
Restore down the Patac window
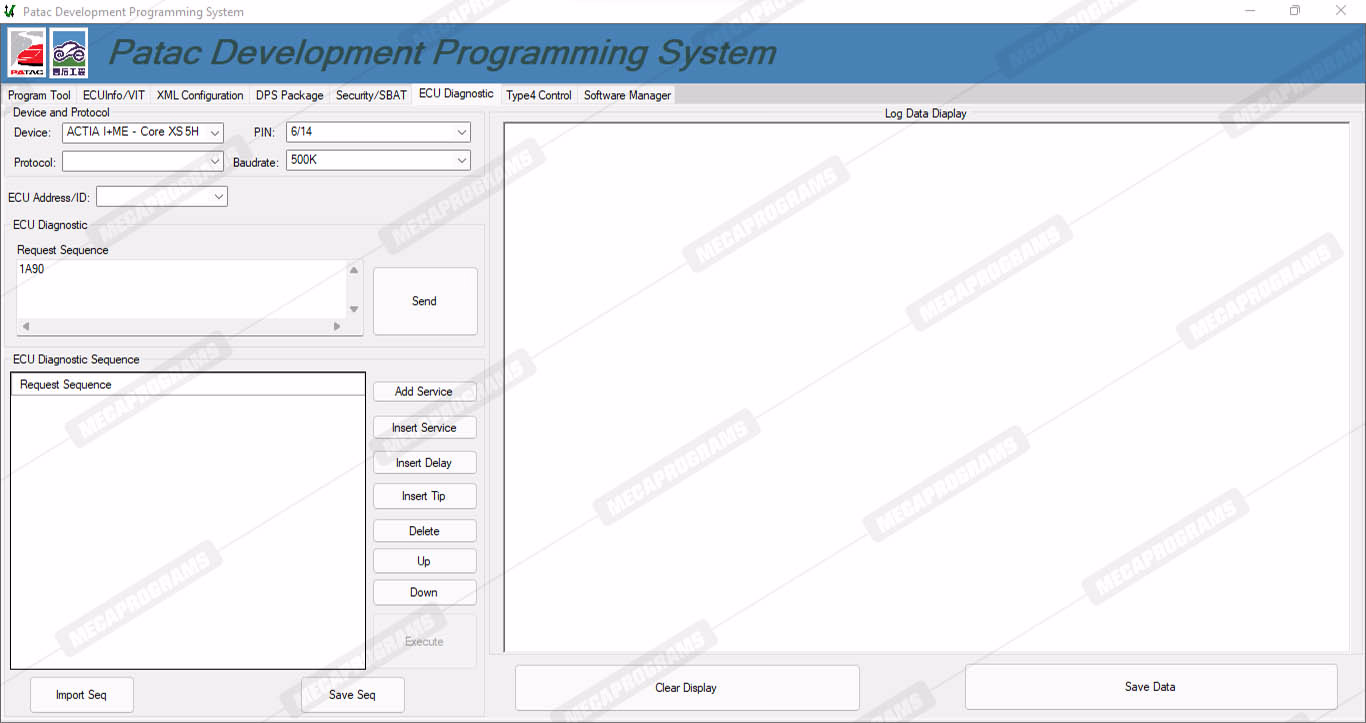coord(1296,11)
